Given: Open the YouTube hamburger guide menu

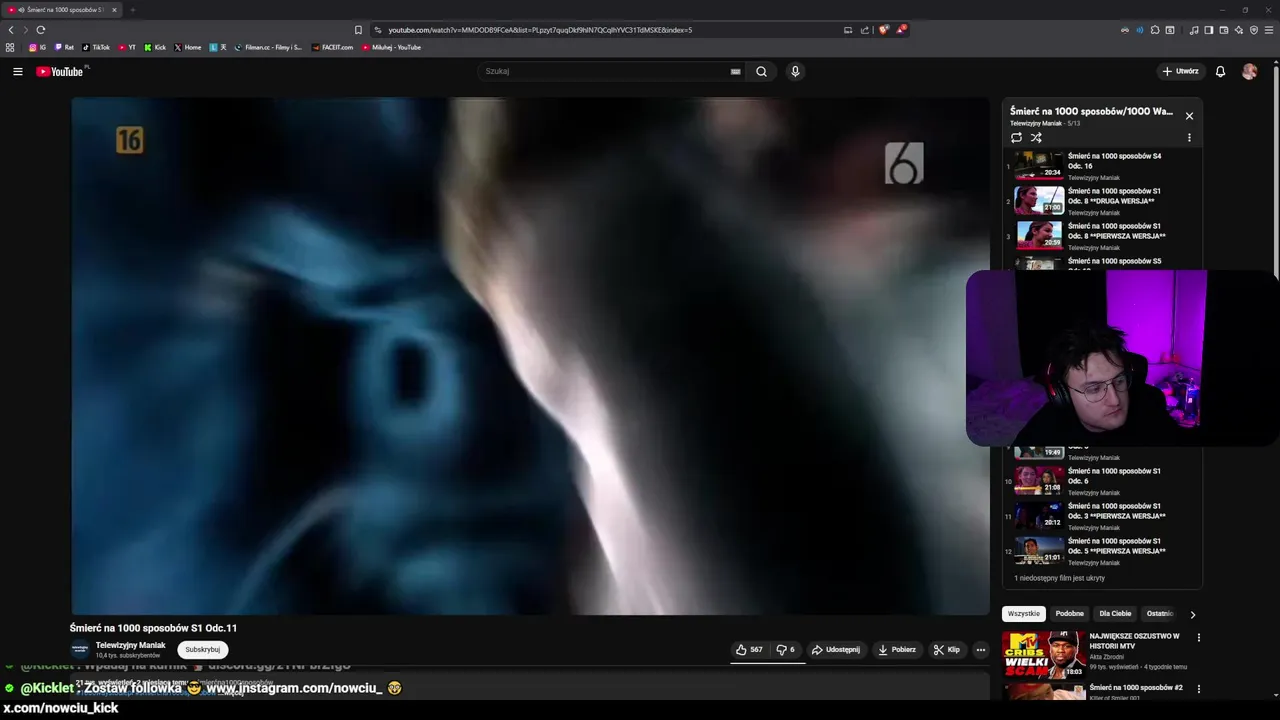Looking at the screenshot, I should tap(17, 71).
